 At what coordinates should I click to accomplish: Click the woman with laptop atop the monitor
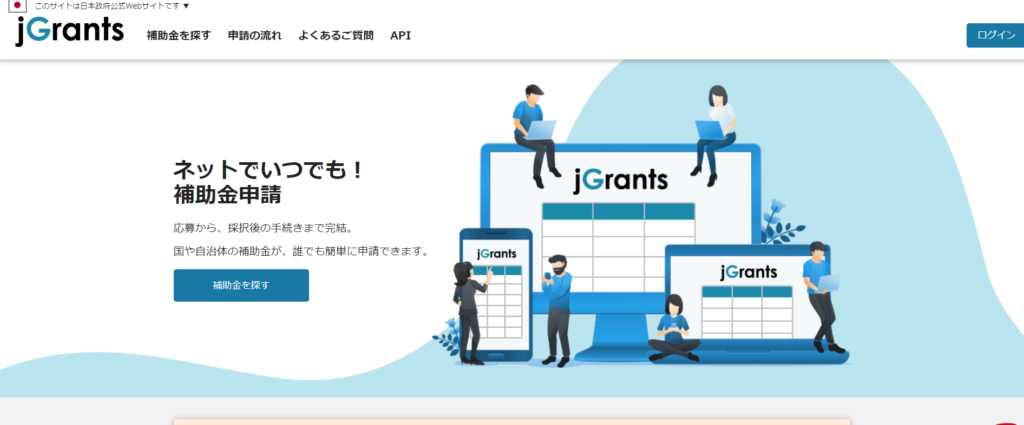click(x=717, y=130)
